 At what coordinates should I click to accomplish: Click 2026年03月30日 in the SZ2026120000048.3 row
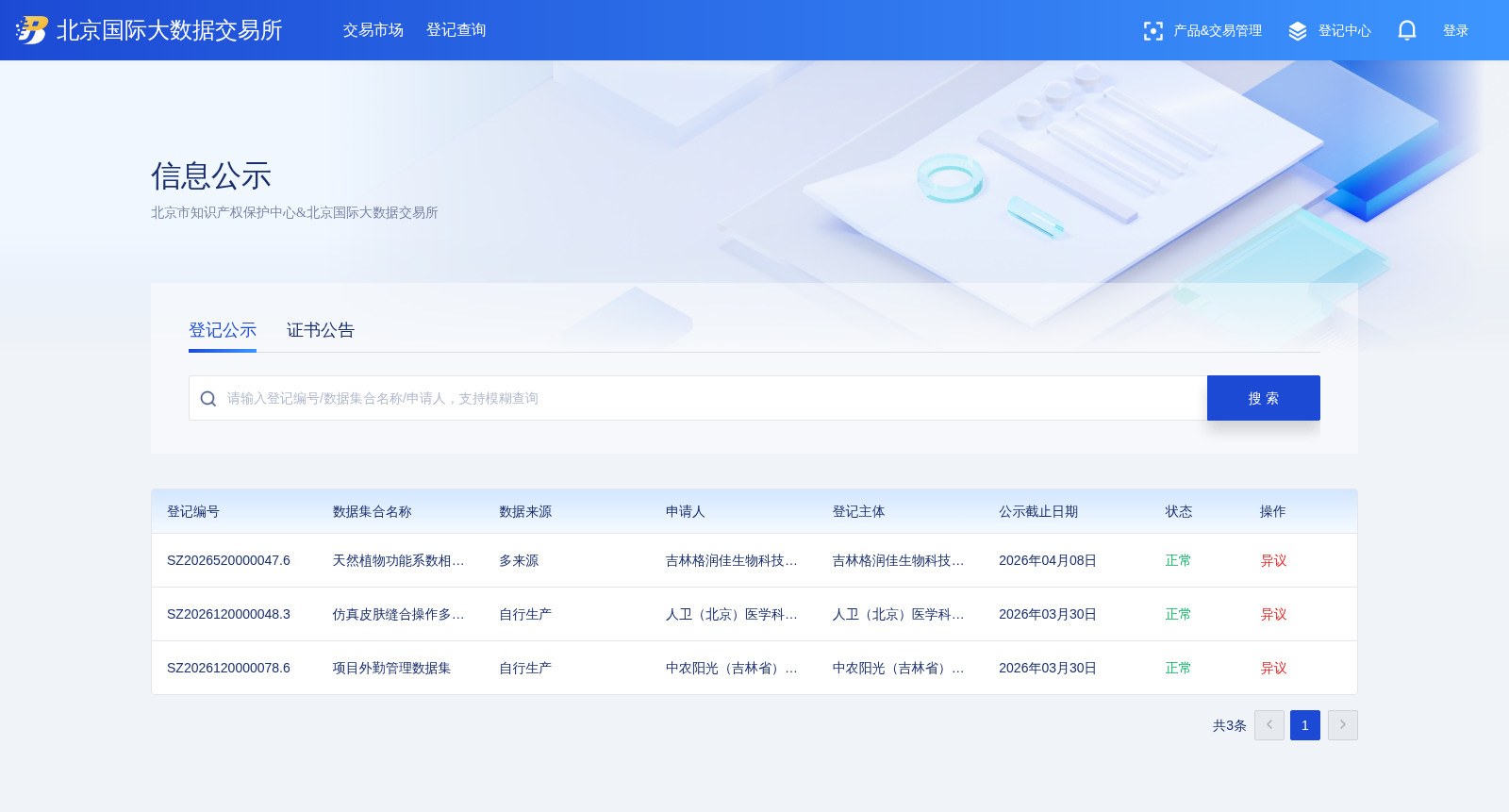tap(1048, 614)
